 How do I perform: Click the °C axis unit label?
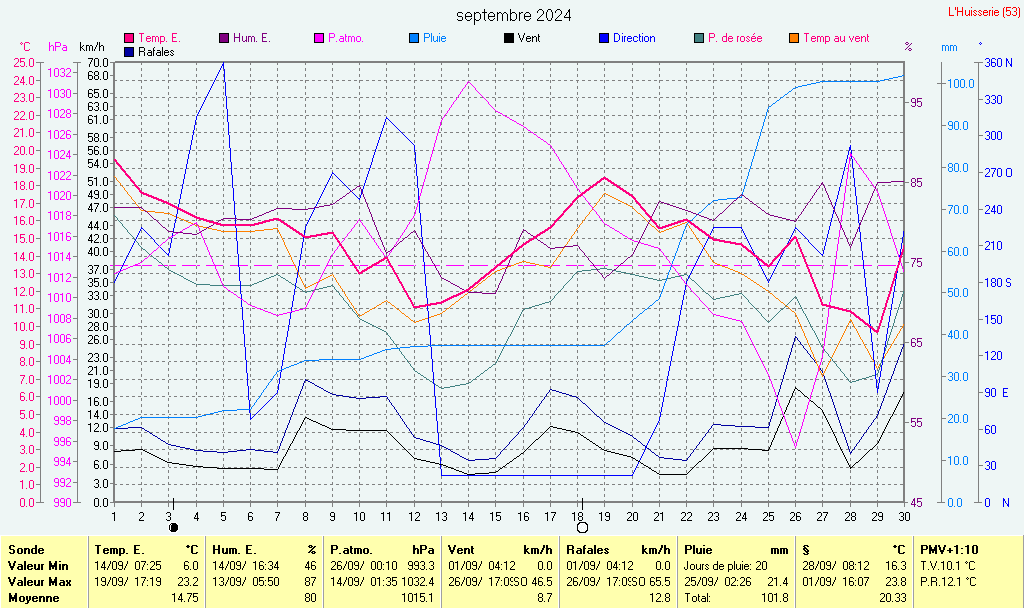coord(25,47)
